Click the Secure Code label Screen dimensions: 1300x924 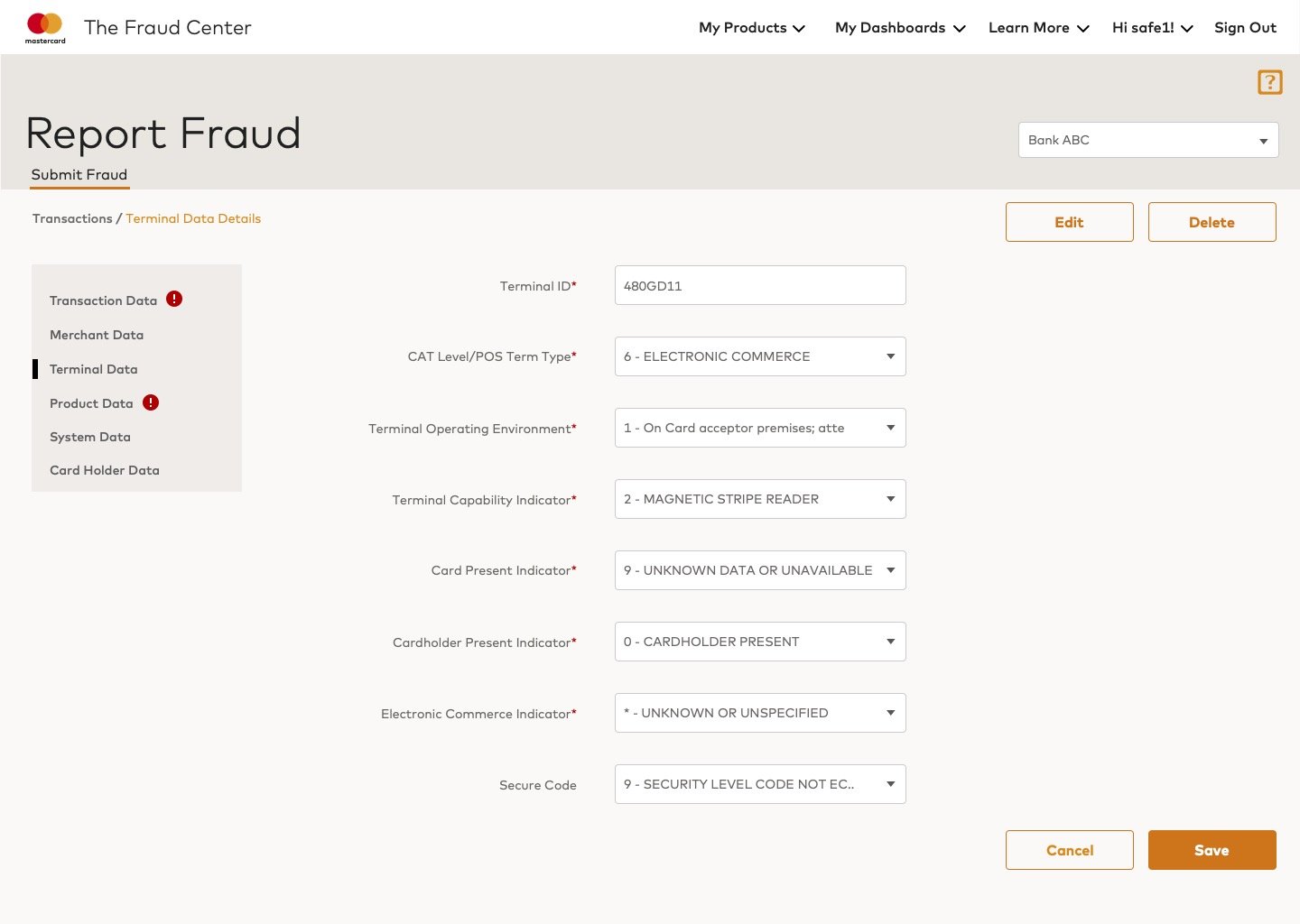538,785
